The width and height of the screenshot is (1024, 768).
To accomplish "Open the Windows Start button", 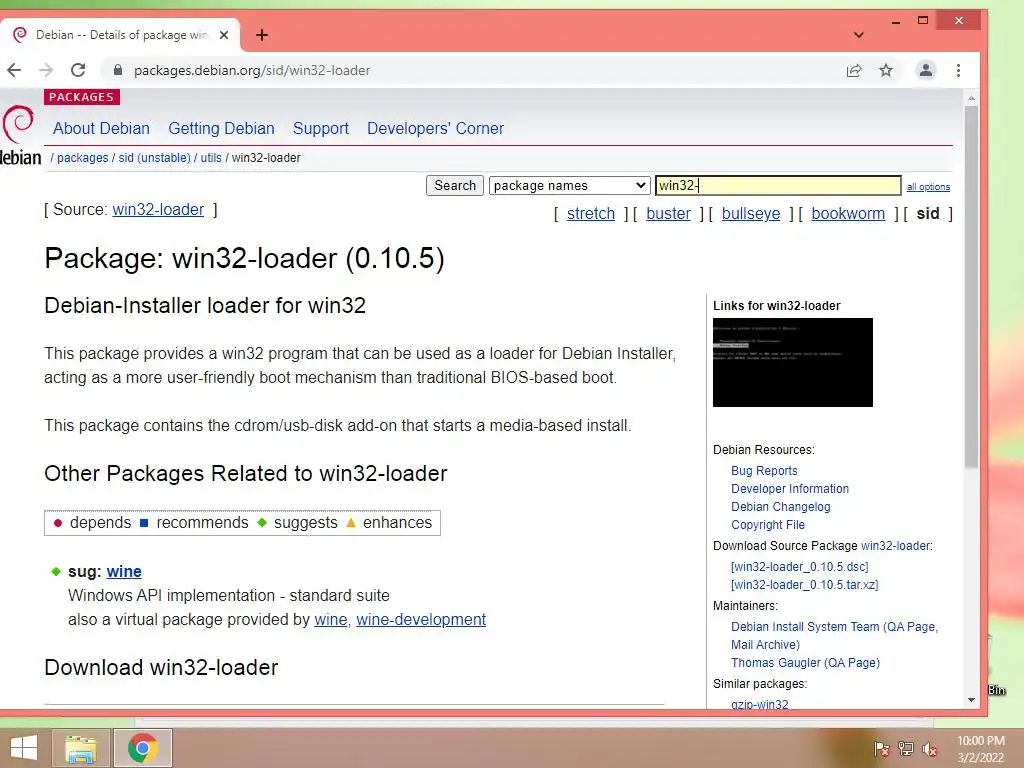I will click(24, 748).
